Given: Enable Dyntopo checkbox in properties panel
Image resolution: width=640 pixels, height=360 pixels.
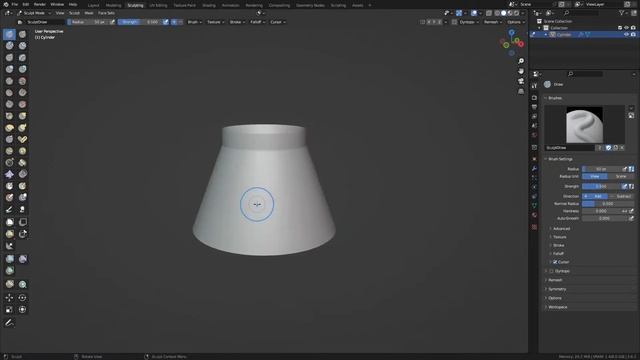Looking at the screenshot, I should click(x=551, y=271).
